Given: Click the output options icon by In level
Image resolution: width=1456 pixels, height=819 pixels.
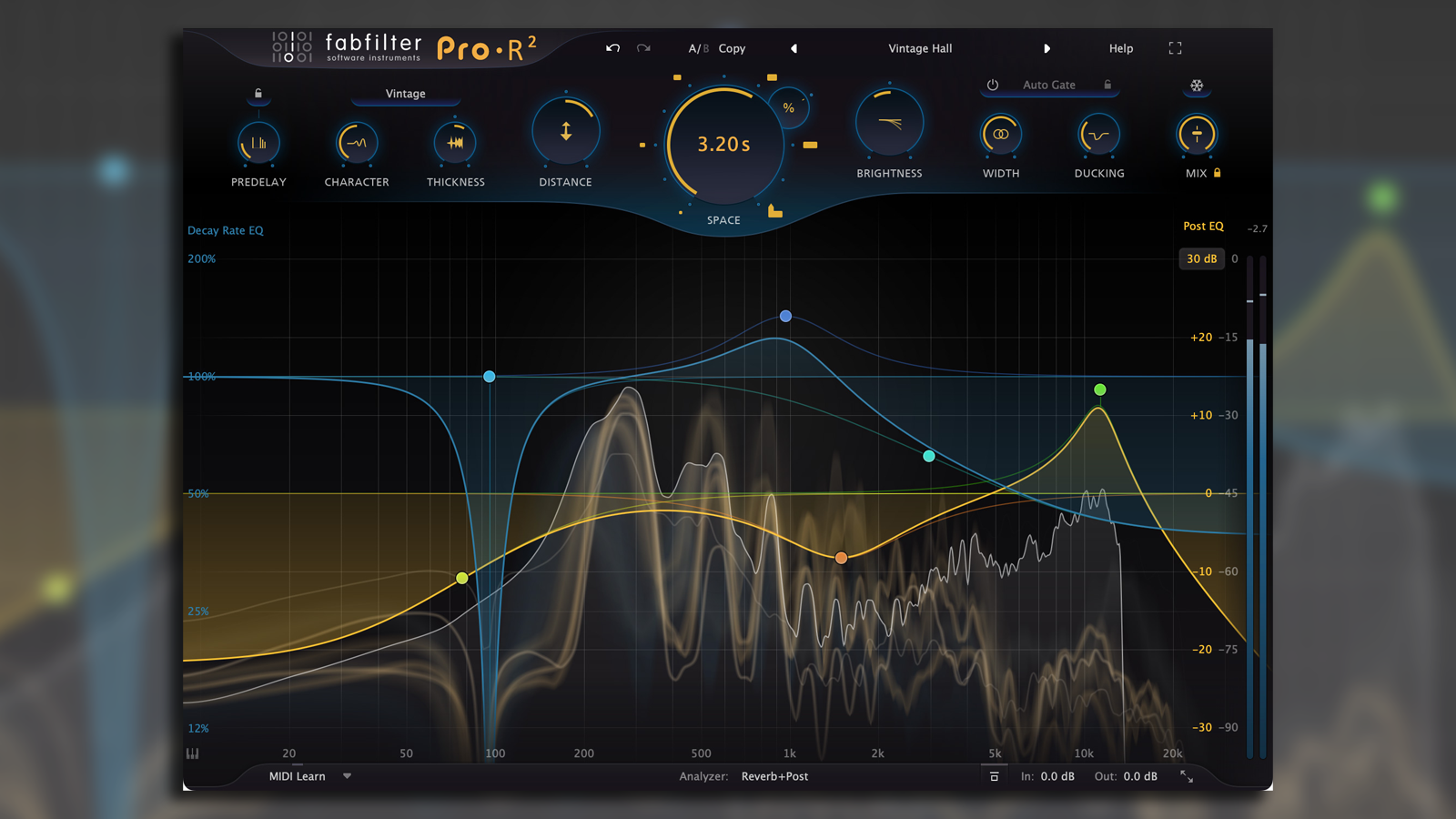Looking at the screenshot, I should [x=994, y=776].
